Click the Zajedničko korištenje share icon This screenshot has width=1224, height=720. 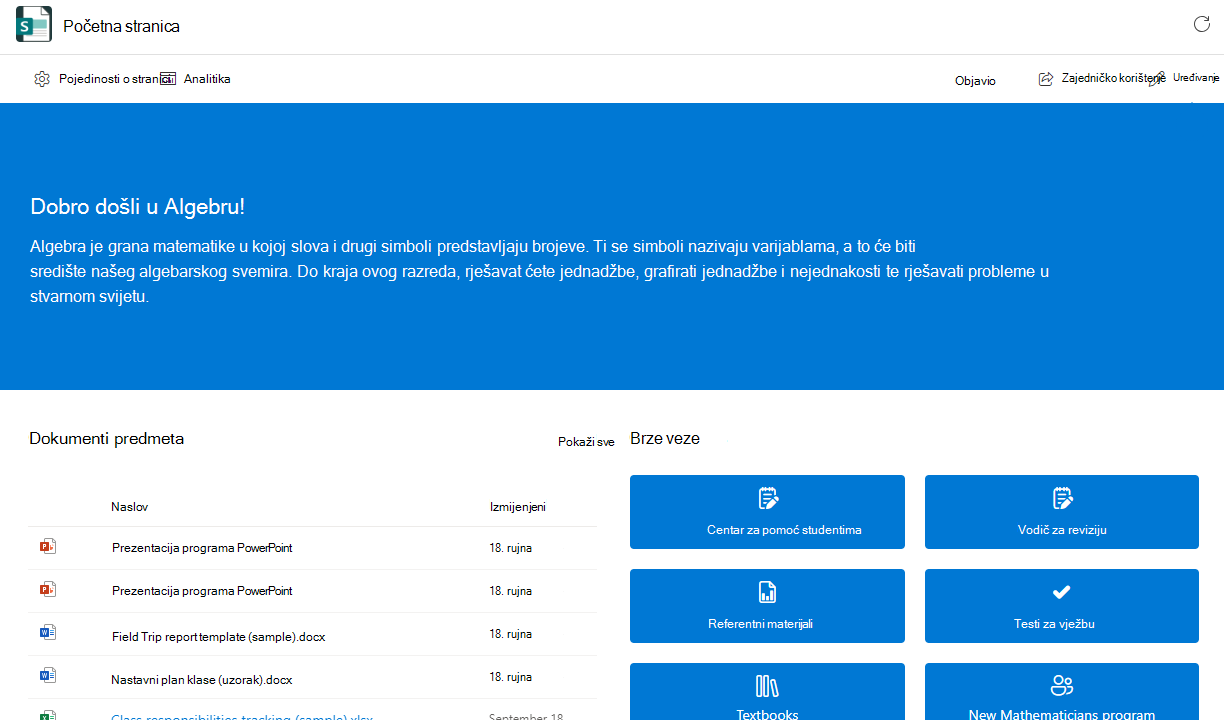click(x=1046, y=79)
